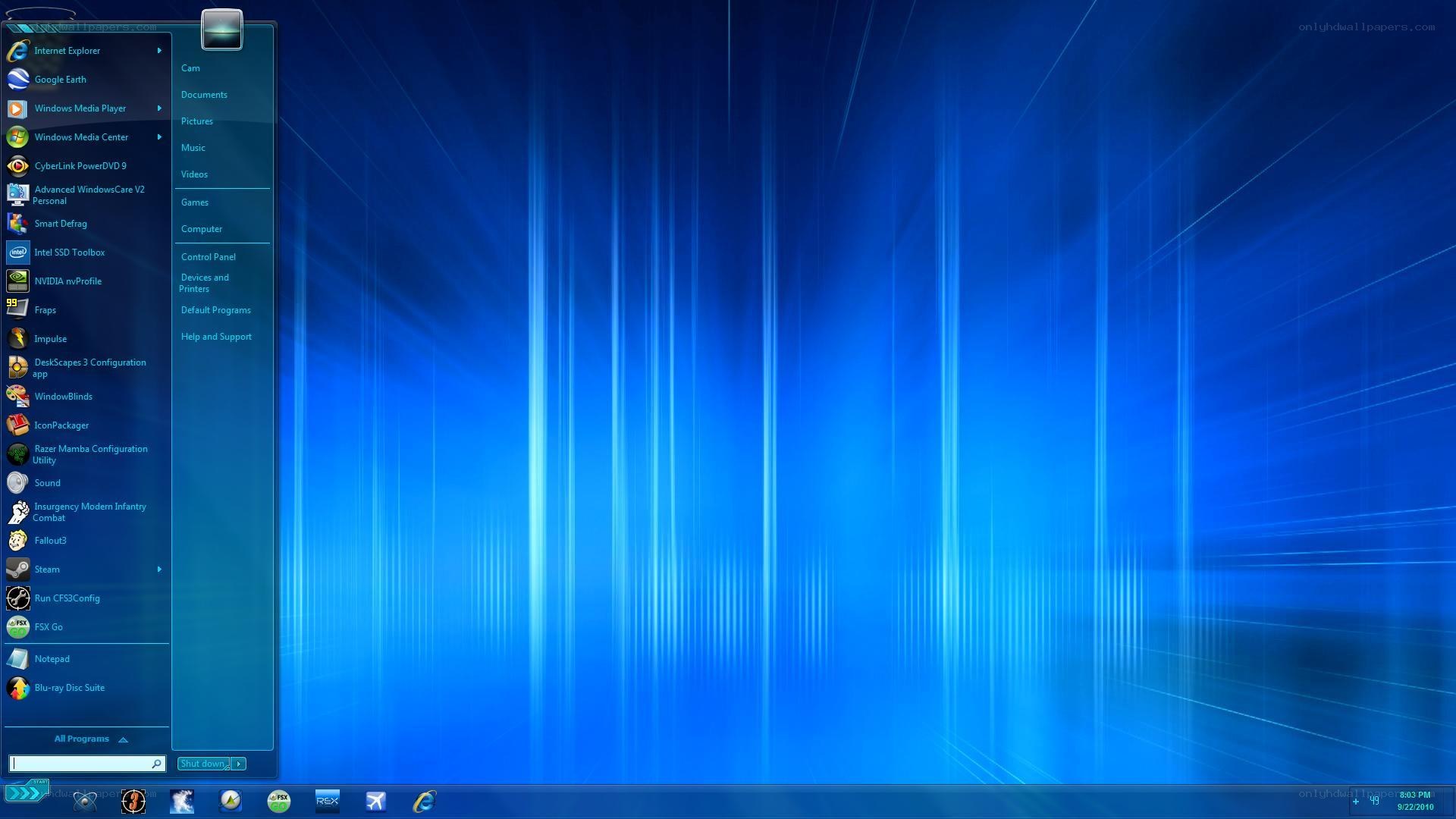Open FSX Go taskbar icon
This screenshot has width=1456, height=819.
pyautogui.click(x=279, y=802)
